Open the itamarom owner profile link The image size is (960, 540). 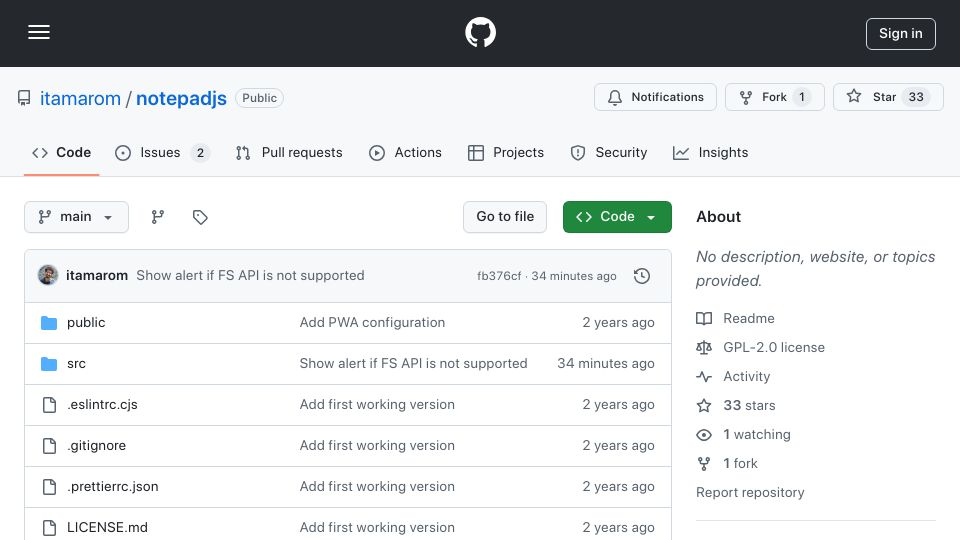(80, 98)
